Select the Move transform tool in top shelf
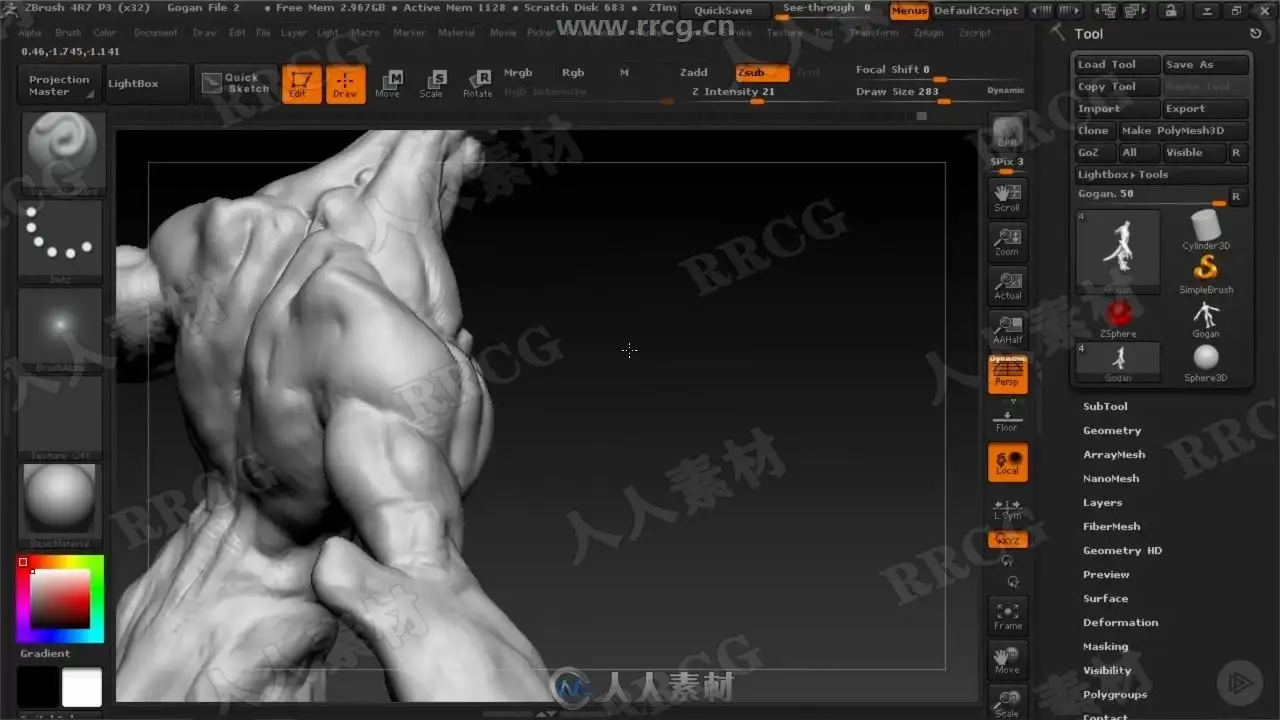1280x720 pixels. pos(388,85)
